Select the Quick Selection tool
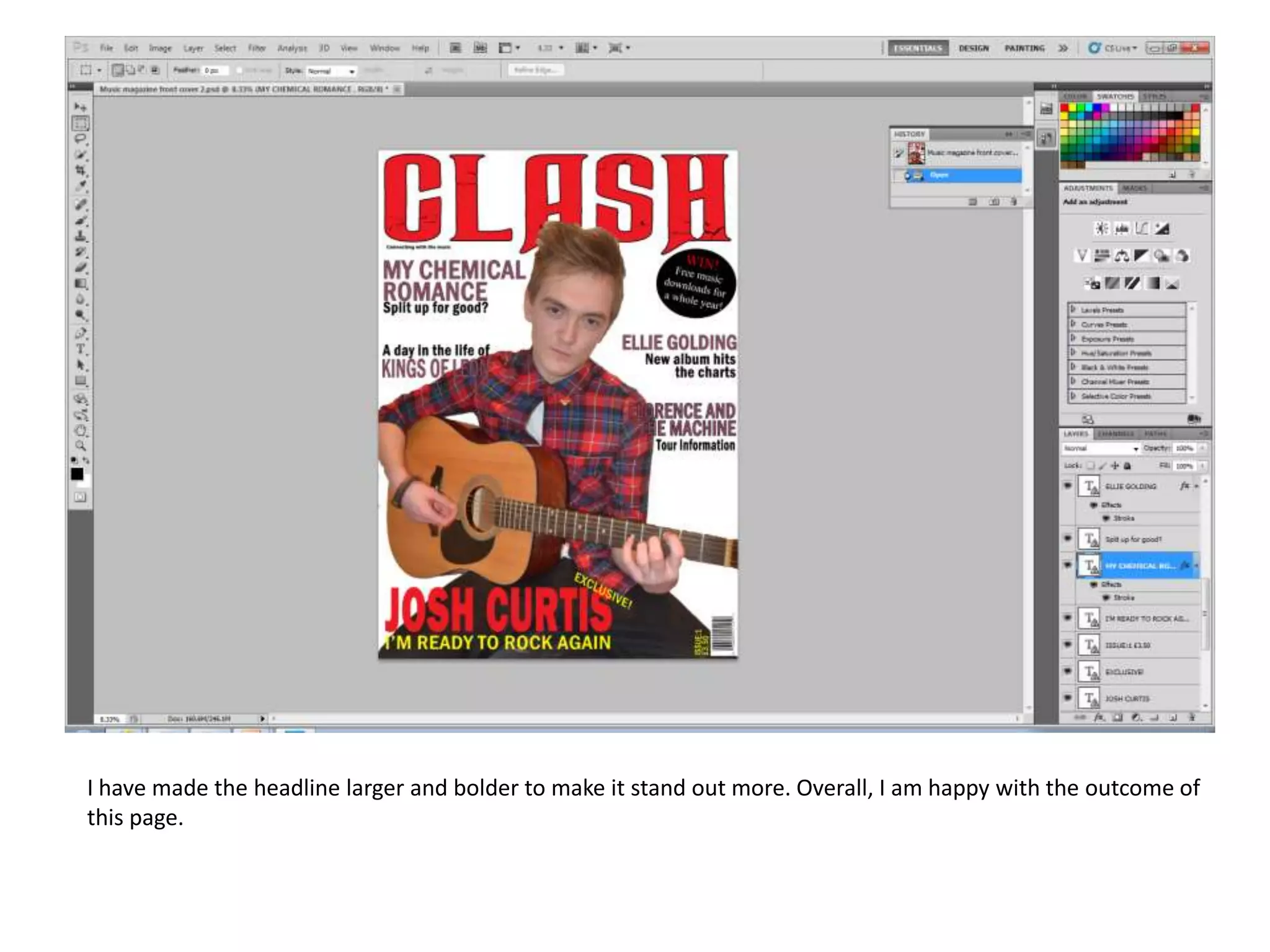 [81, 154]
